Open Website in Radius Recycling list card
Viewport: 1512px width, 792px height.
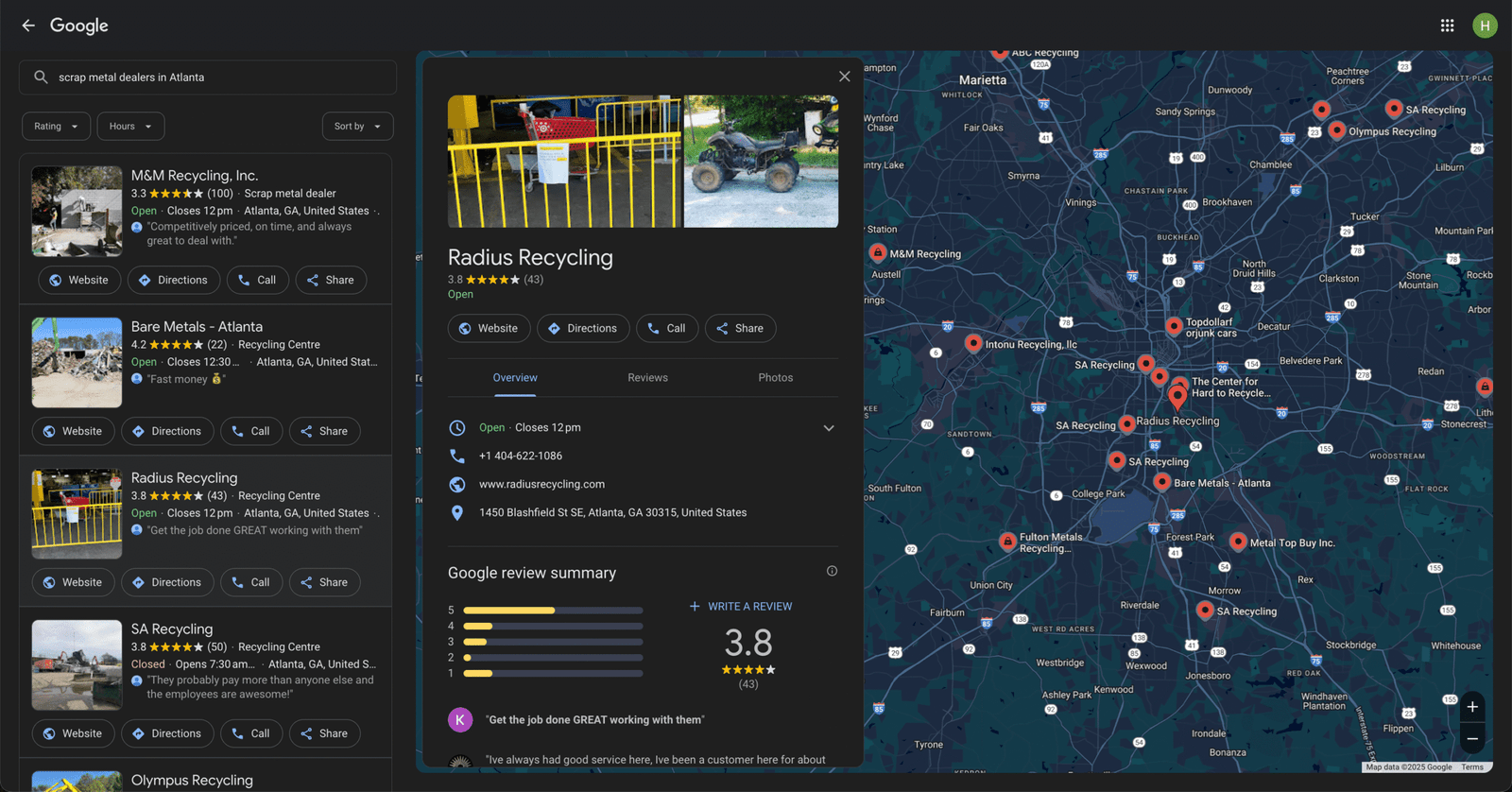(x=73, y=582)
